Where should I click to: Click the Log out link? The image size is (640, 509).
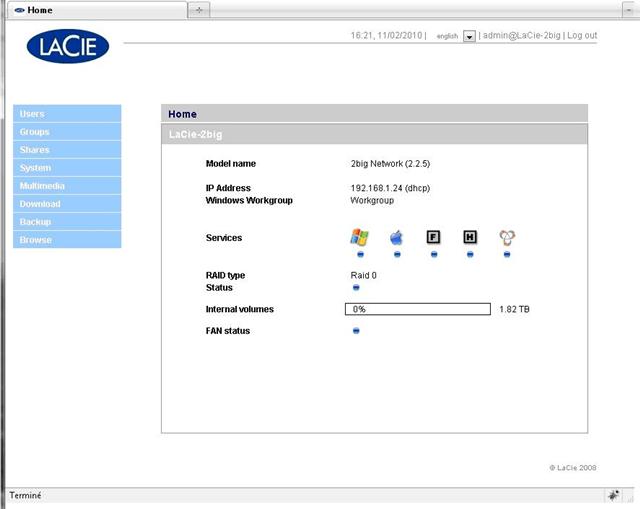[581, 36]
